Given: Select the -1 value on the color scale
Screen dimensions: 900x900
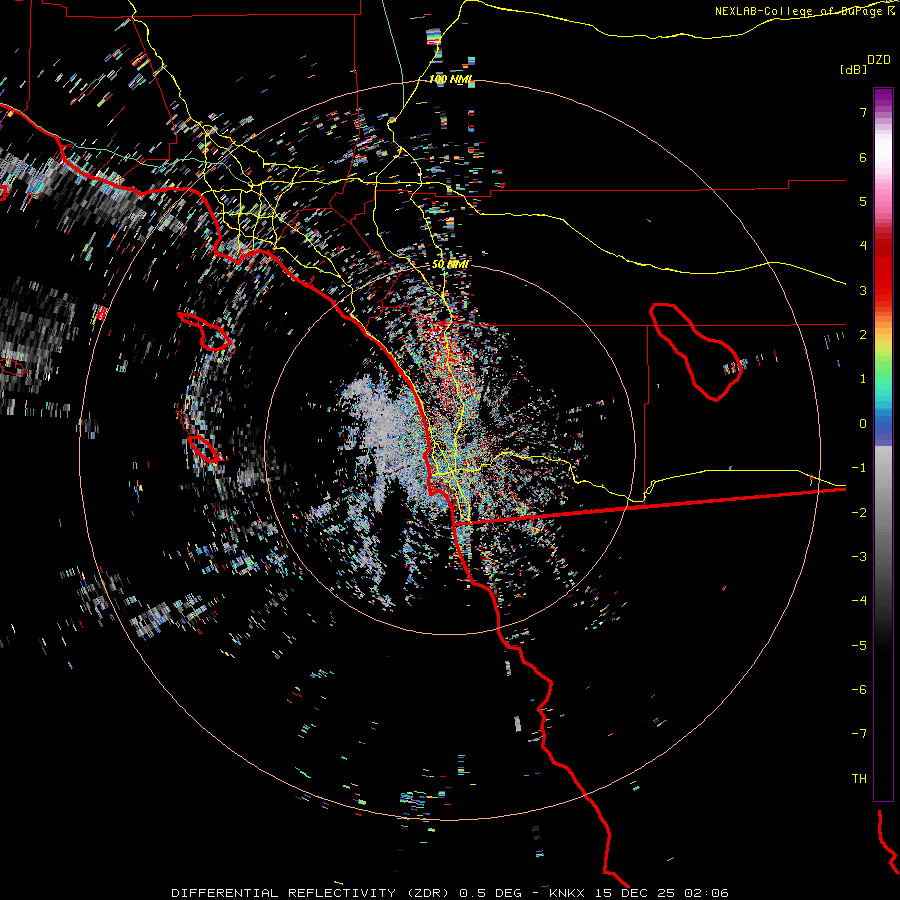Looking at the screenshot, I should (859, 468).
